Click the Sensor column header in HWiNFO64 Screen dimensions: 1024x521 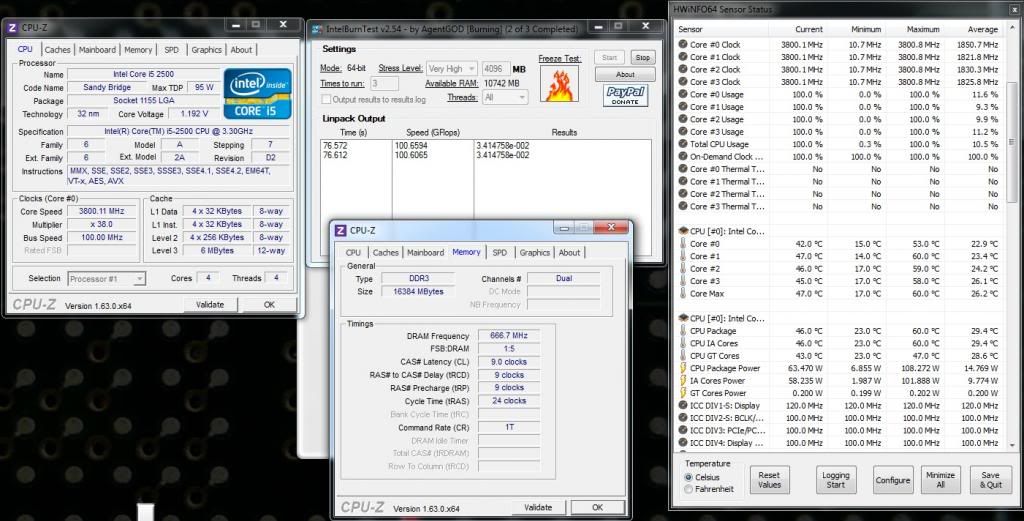click(x=721, y=29)
